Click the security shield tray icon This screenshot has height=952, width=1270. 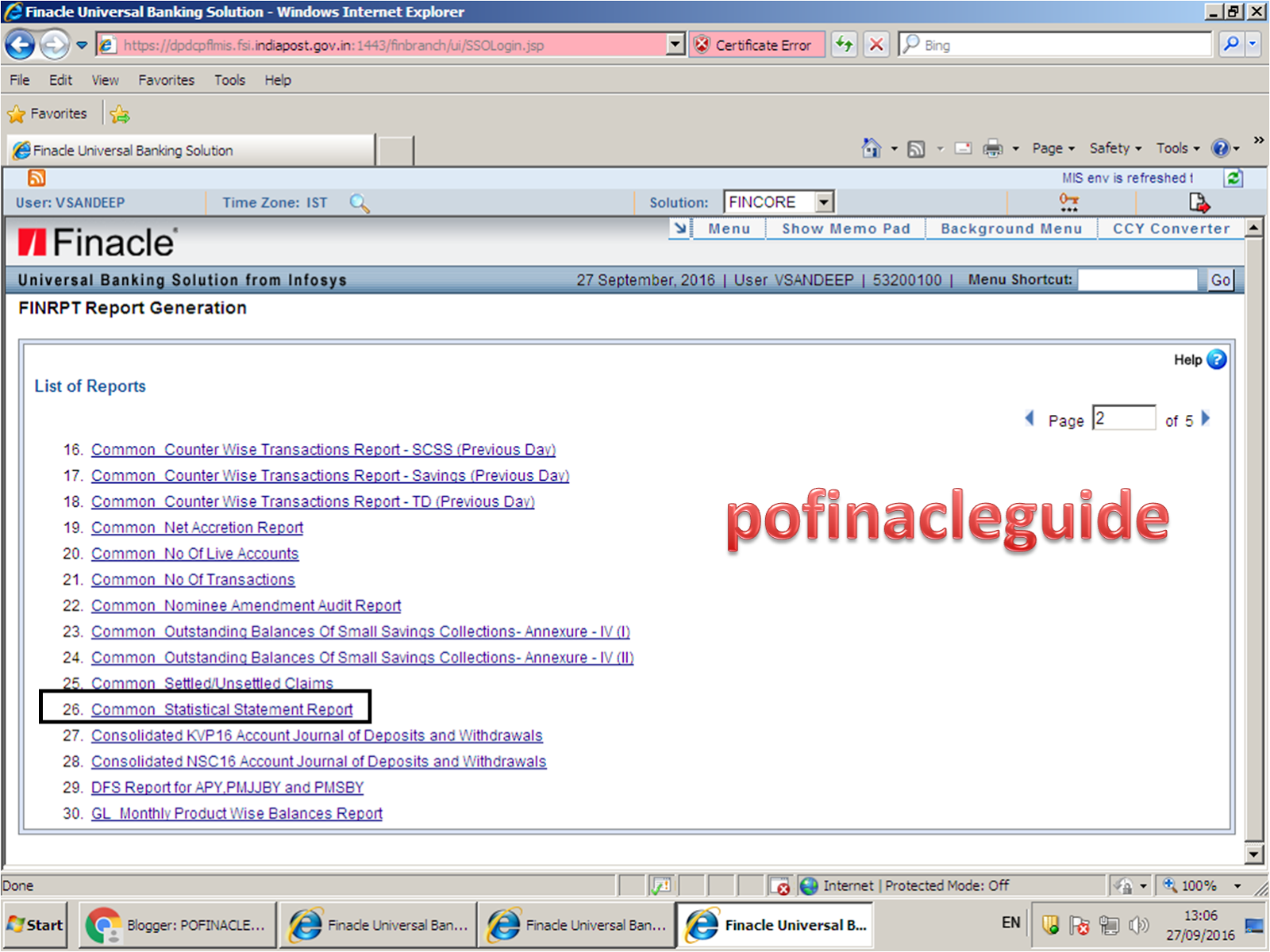(x=1051, y=925)
